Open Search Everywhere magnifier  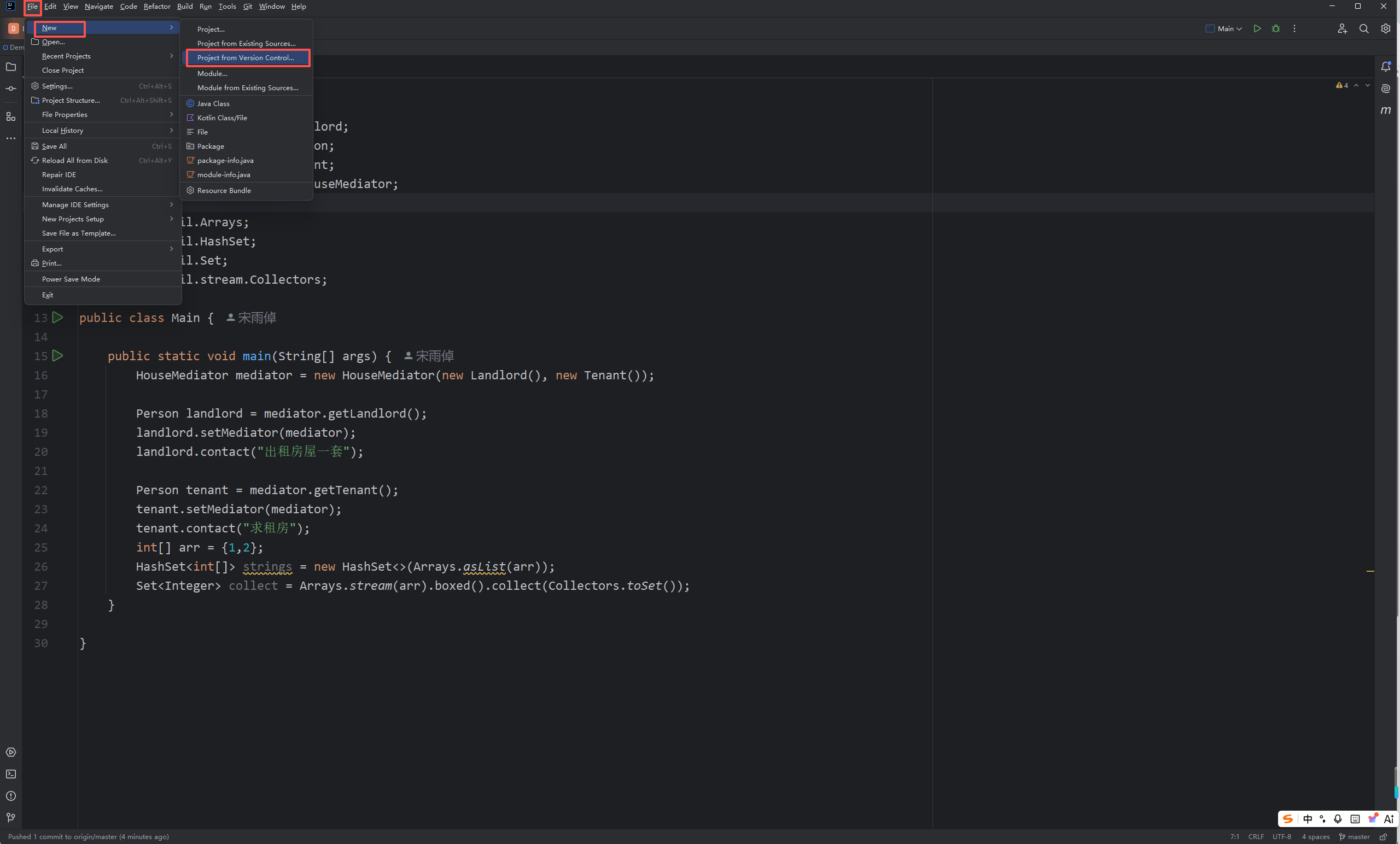click(1364, 28)
